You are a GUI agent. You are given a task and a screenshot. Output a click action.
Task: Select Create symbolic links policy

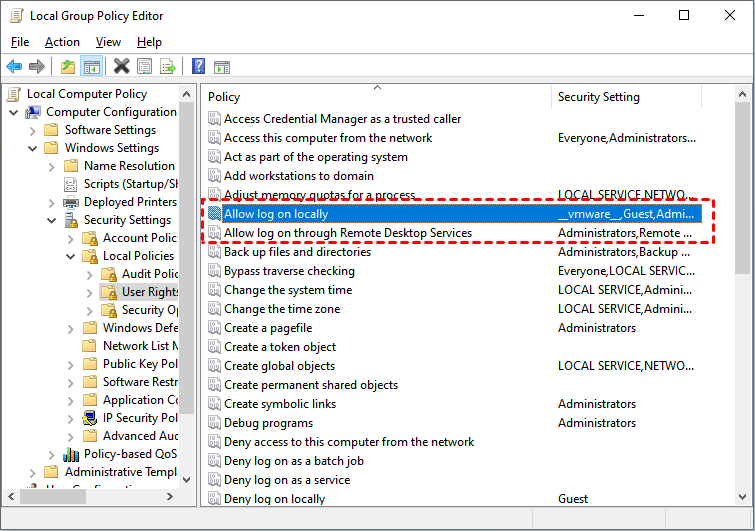click(280, 404)
